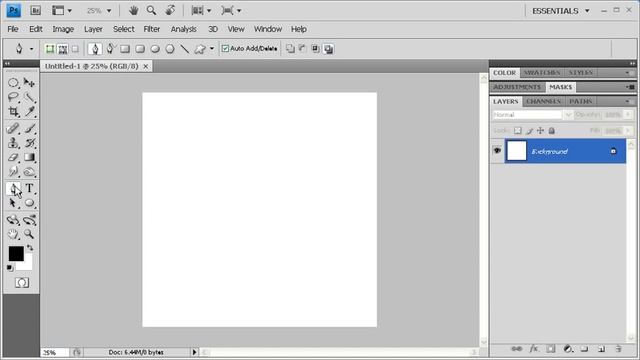Select the Clone Stamp tool
Screen dimensions: 640x360
(13, 143)
